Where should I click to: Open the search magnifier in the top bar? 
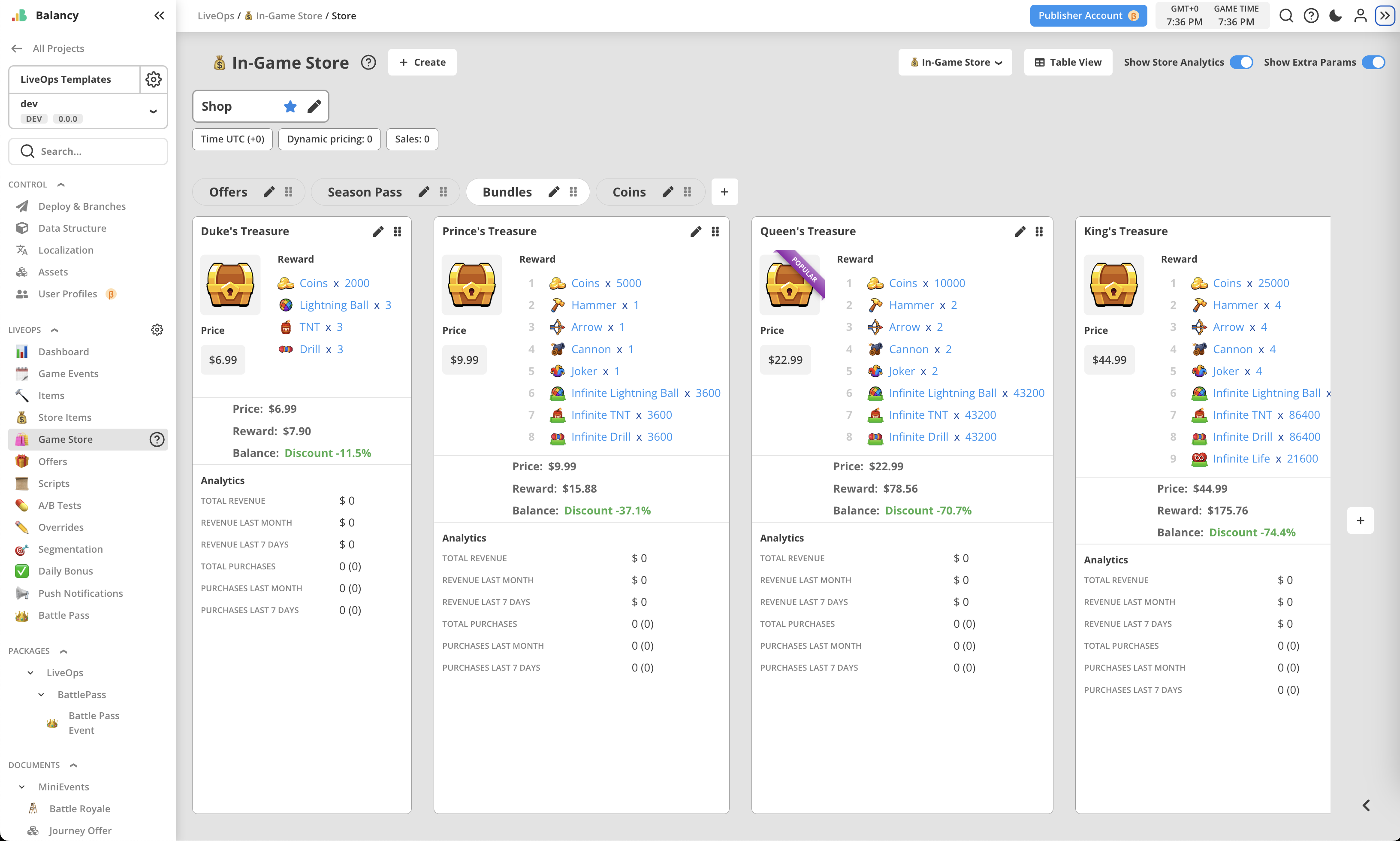tap(1287, 15)
